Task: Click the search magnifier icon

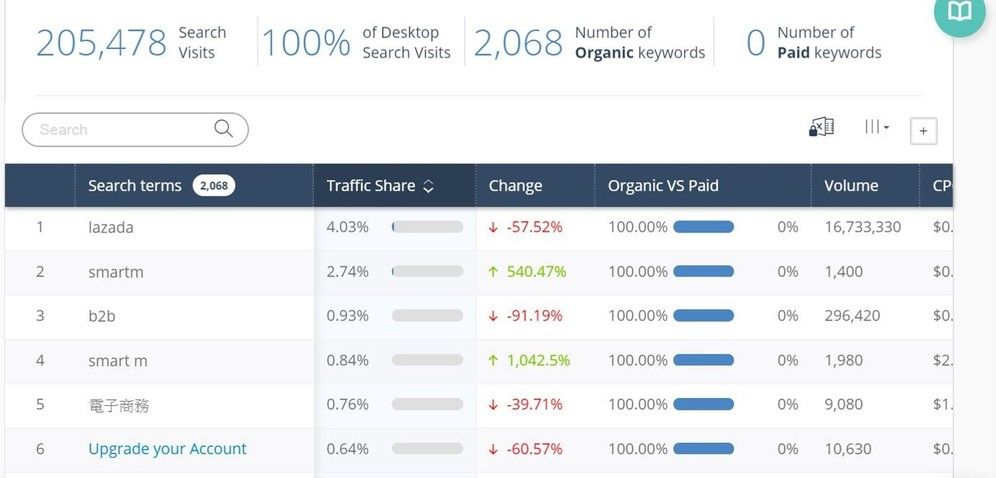Action: point(224,129)
